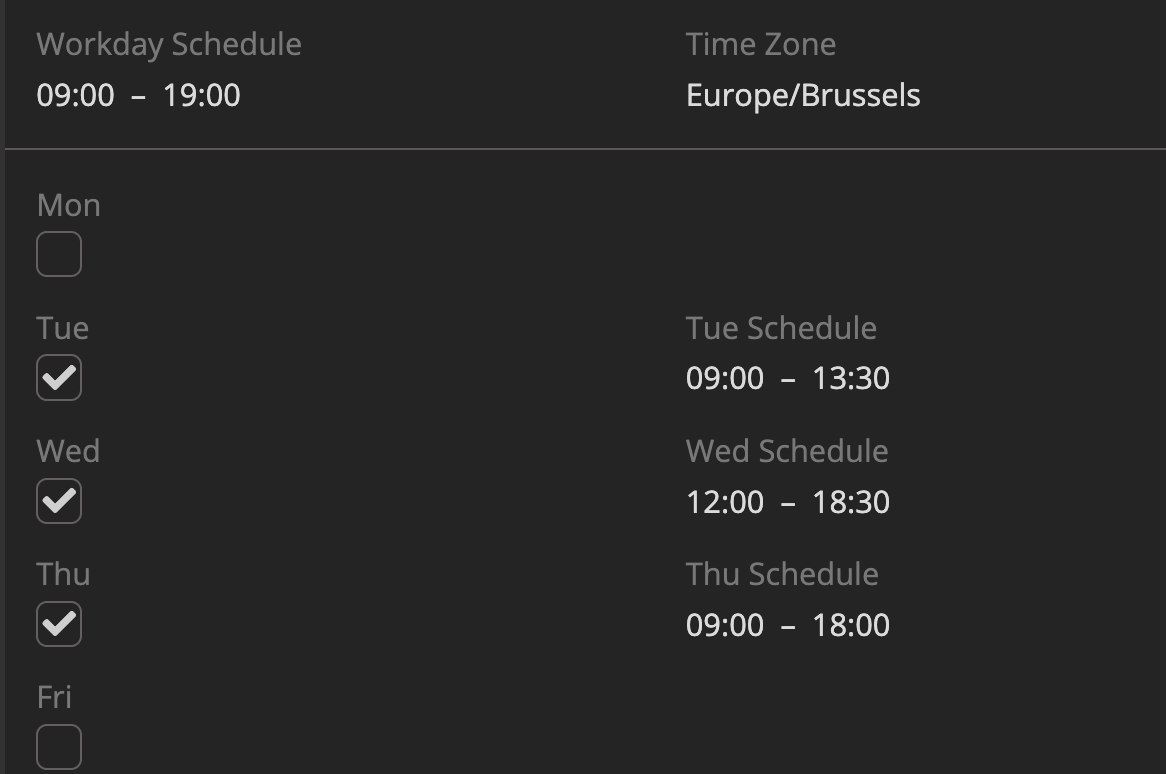Uncheck the Tue checkbox
The height and width of the screenshot is (774, 1166).
pyautogui.click(x=59, y=378)
